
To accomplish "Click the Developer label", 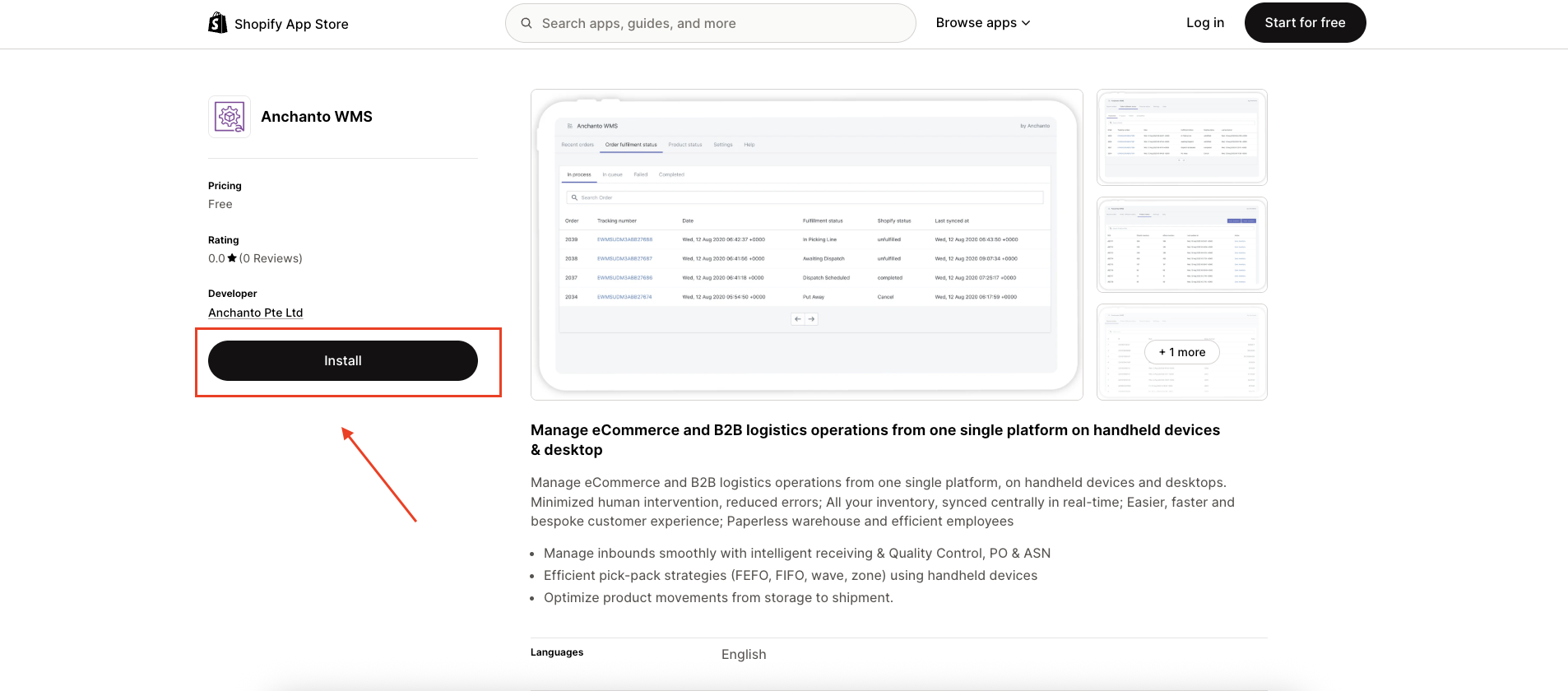I will pos(233,294).
